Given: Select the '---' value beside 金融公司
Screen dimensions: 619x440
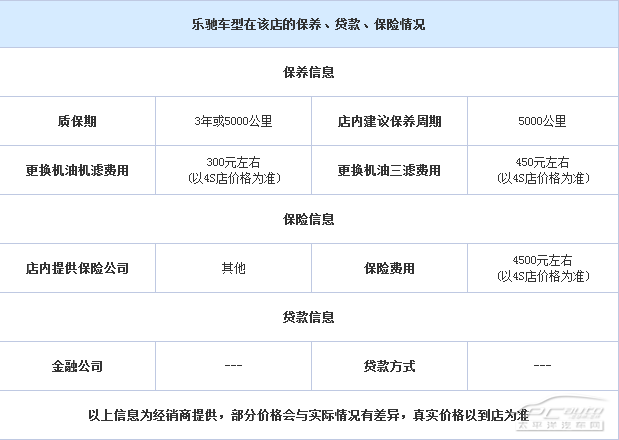Looking at the screenshot, I should [233, 366].
